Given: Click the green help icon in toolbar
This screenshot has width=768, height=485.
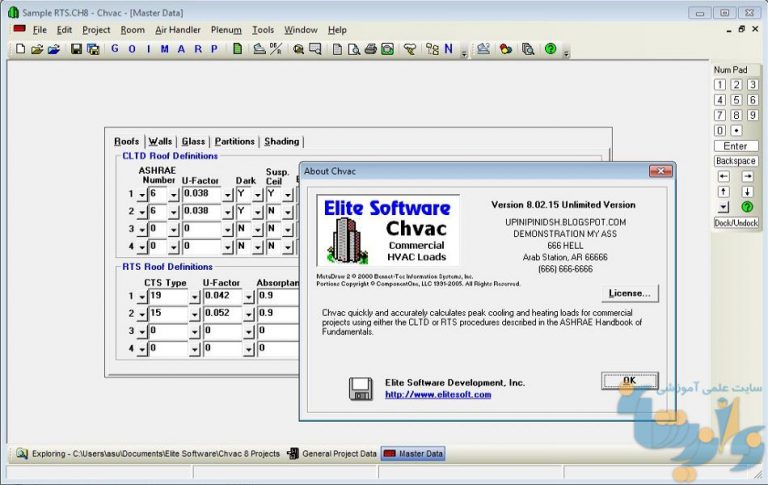Looking at the screenshot, I should (x=550, y=48).
